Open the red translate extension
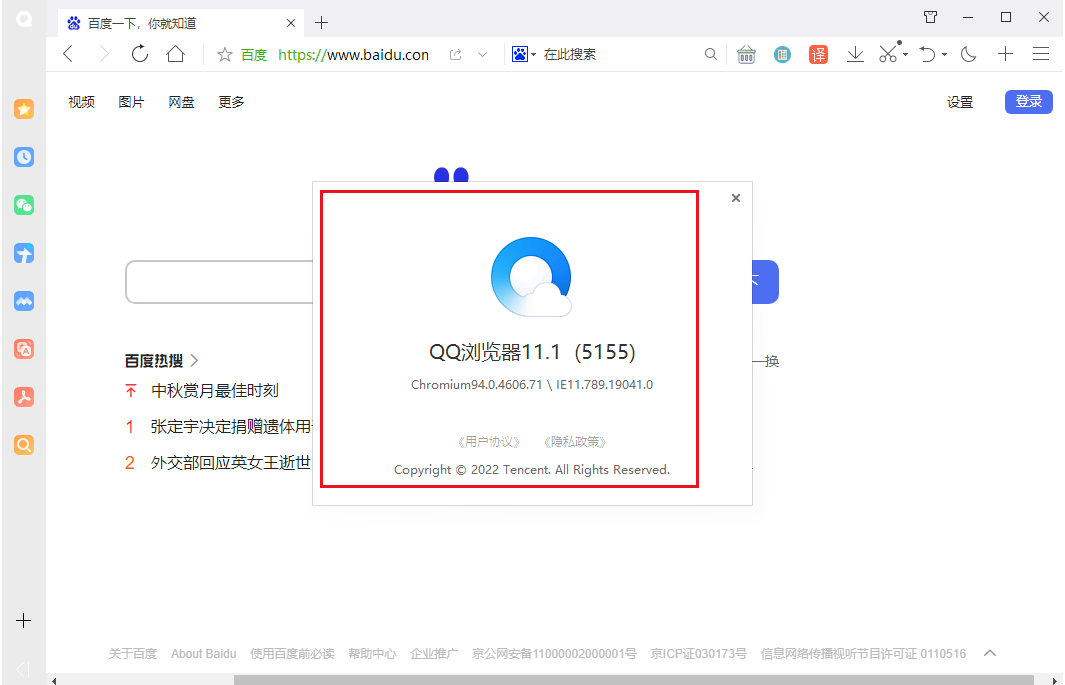 pyautogui.click(x=818, y=54)
